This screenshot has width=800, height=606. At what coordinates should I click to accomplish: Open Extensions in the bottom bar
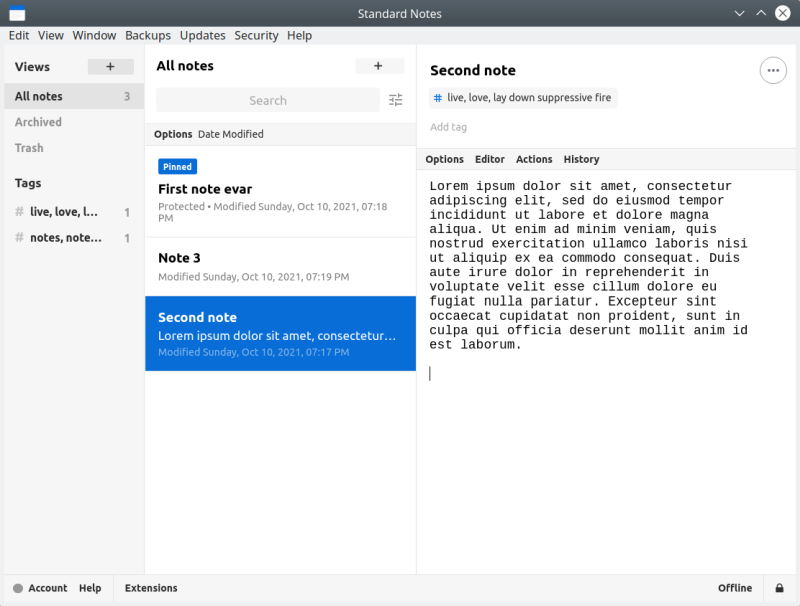(x=151, y=588)
